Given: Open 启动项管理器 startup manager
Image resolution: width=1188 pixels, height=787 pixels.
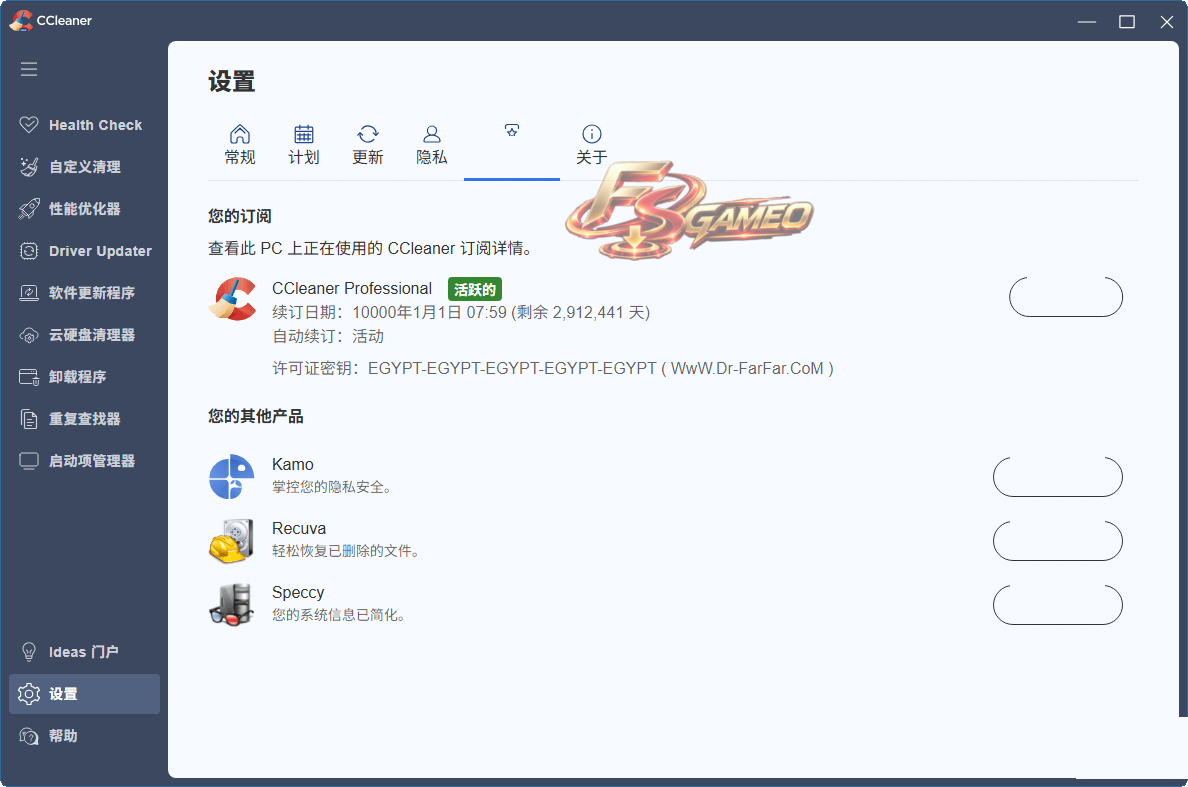Looking at the screenshot, I should click(x=84, y=461).
